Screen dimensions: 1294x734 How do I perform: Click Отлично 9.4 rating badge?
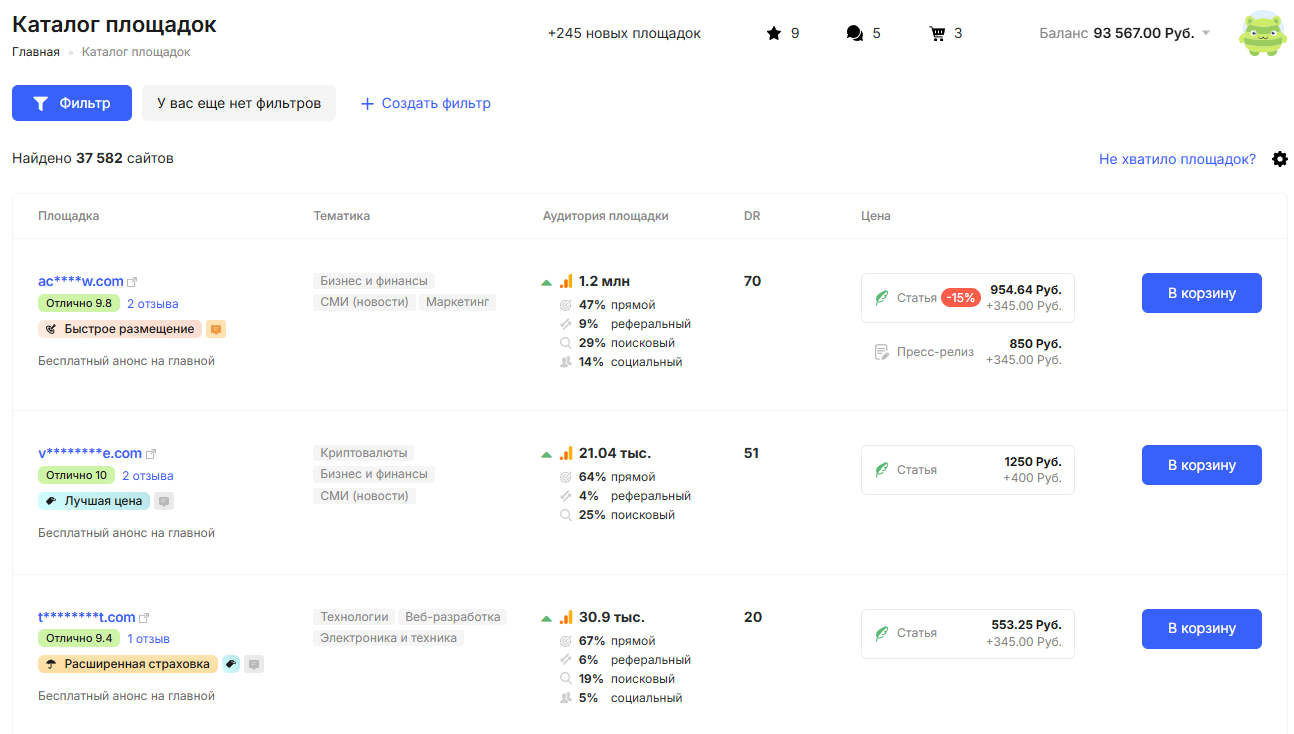[80, 638]
